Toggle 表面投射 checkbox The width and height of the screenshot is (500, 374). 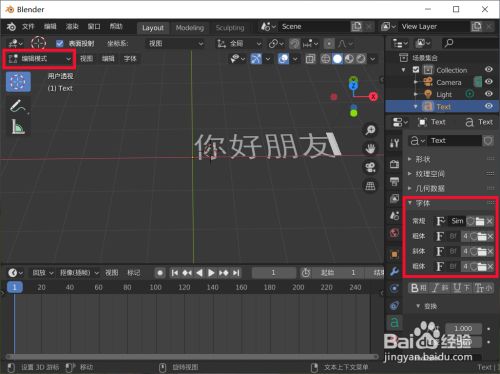(x=60, y=43)
